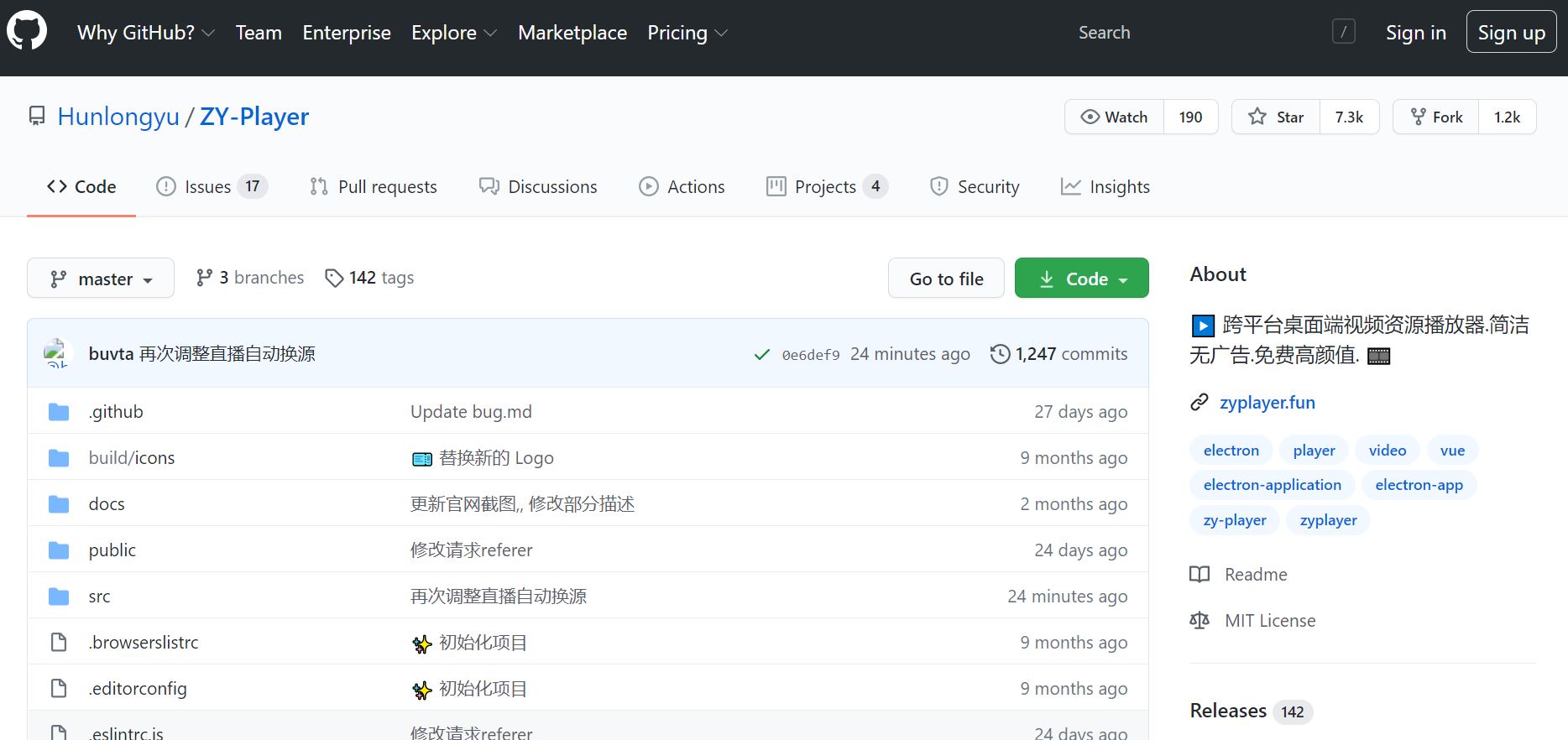Expand the Why GitHub? menu
The image size is (1568, 740).
click(146, 33)
